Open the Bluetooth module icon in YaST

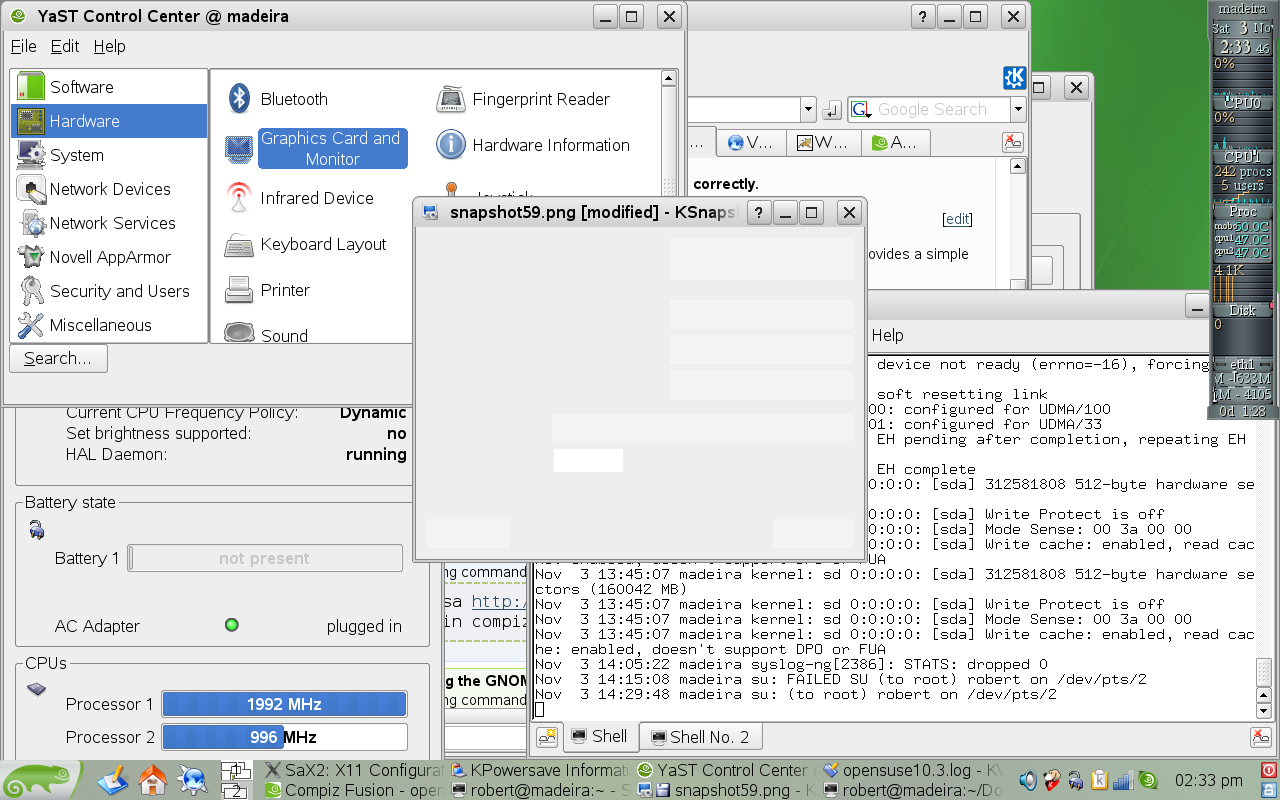coord(239,98)
